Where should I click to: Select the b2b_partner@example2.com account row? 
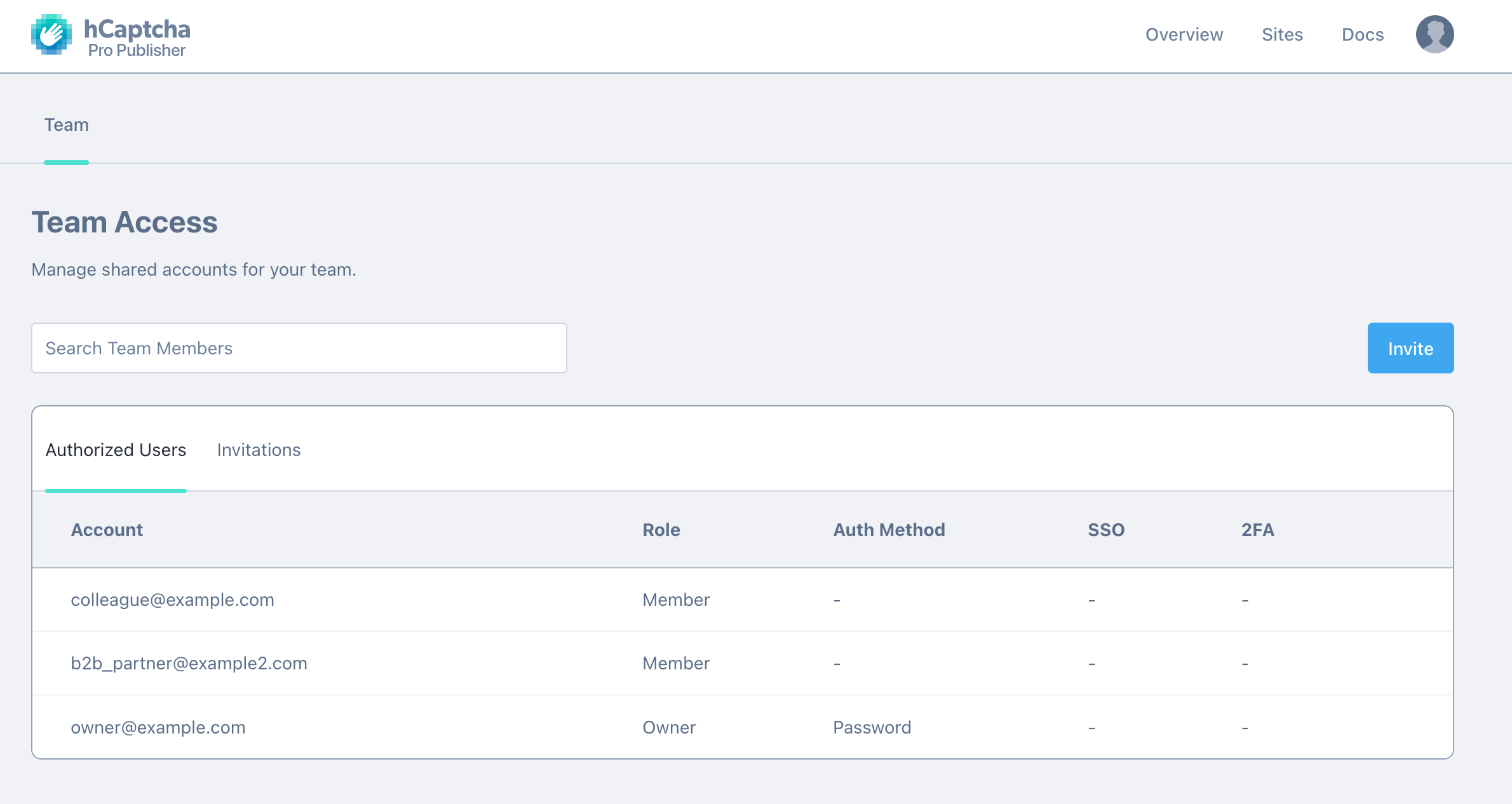point(189,663)
